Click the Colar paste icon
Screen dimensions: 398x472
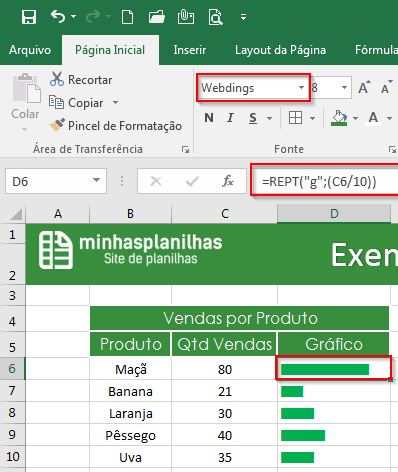click(26, 88)
